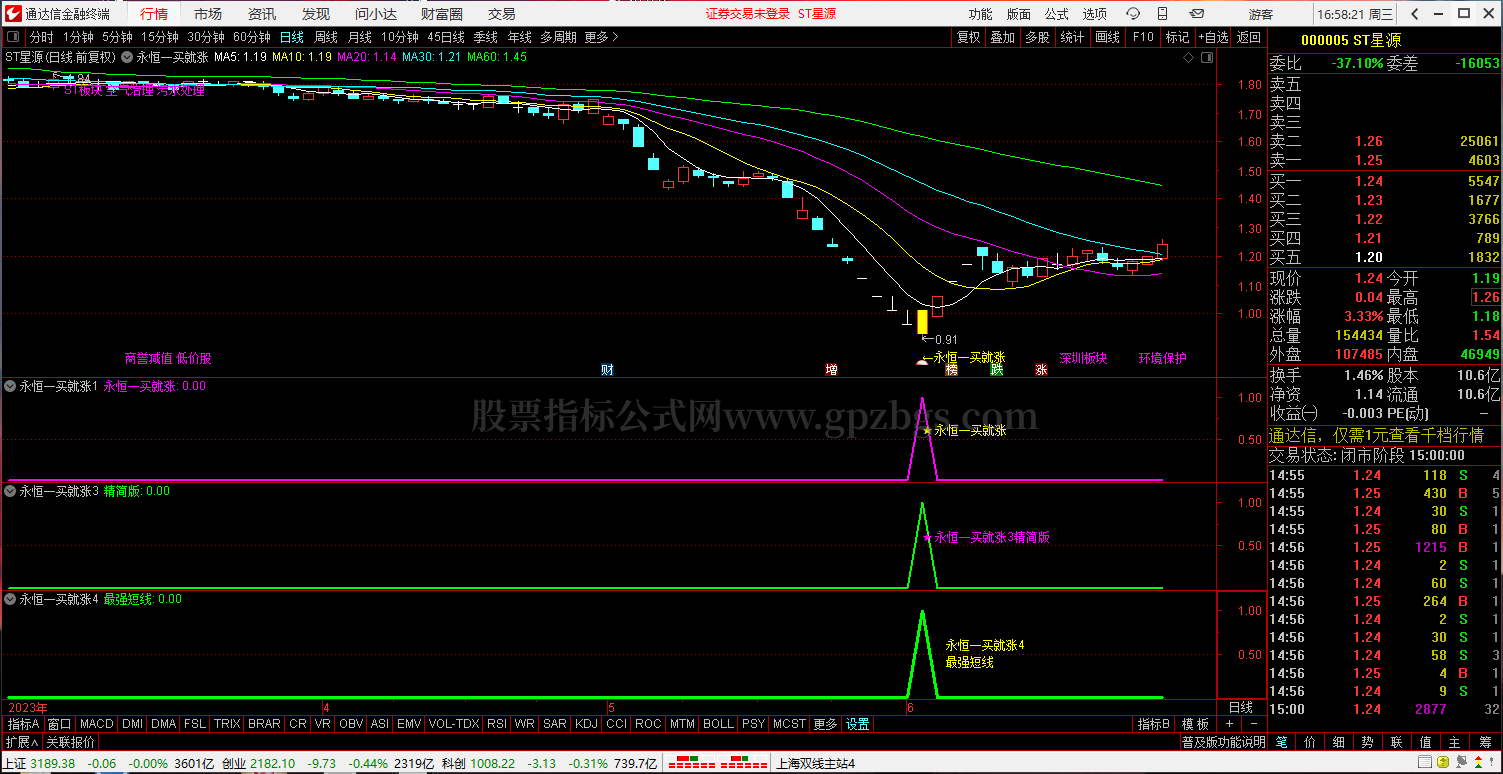Open the 叠加 overlay menu
This screenshot has width=1503, height=774.
click(x=1003, y=37)
